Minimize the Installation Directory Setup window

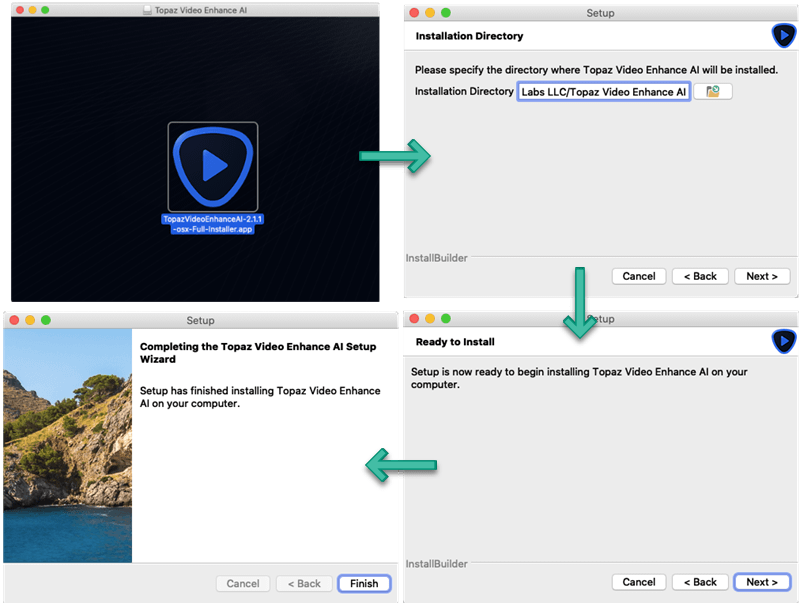tap(430, 13)
